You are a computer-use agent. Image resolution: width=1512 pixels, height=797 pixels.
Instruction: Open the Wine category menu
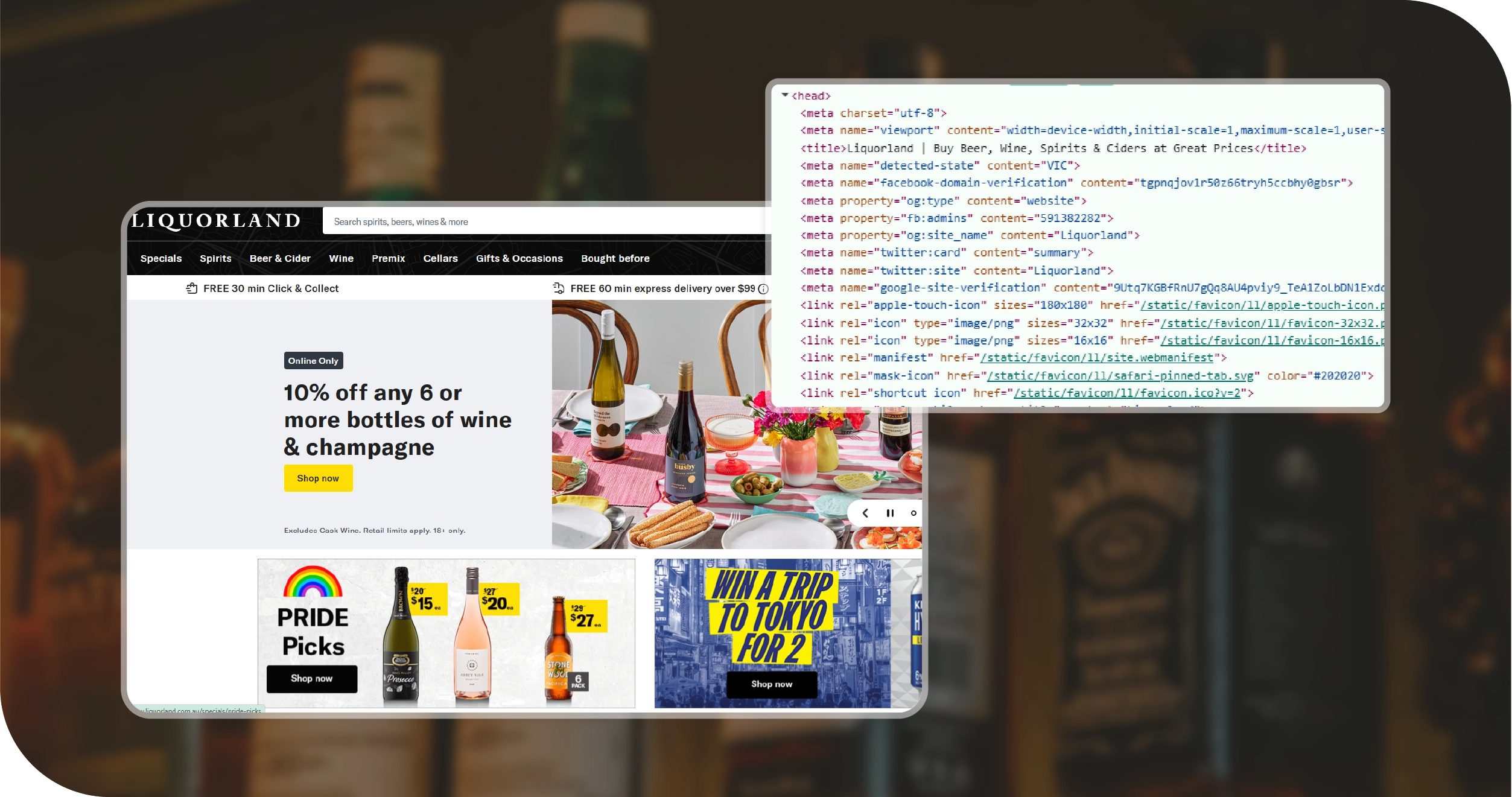341,258
